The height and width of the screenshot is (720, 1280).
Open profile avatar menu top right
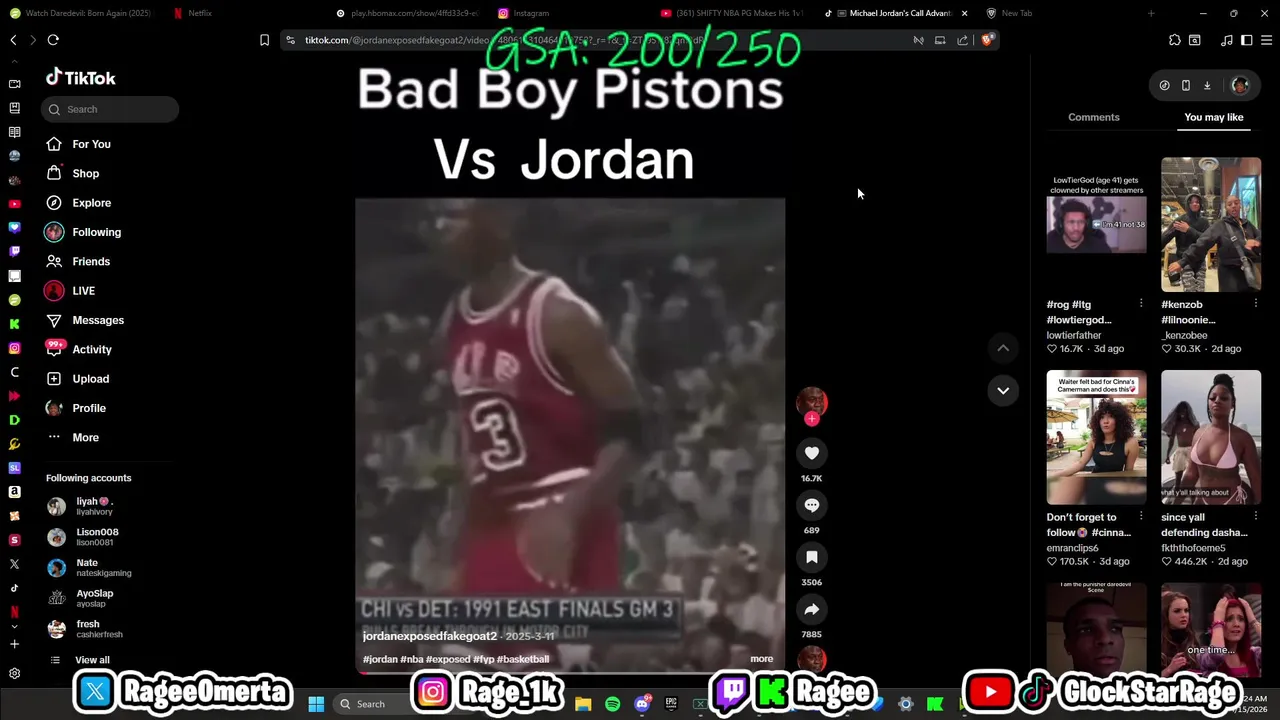(x=1240, y=86)
